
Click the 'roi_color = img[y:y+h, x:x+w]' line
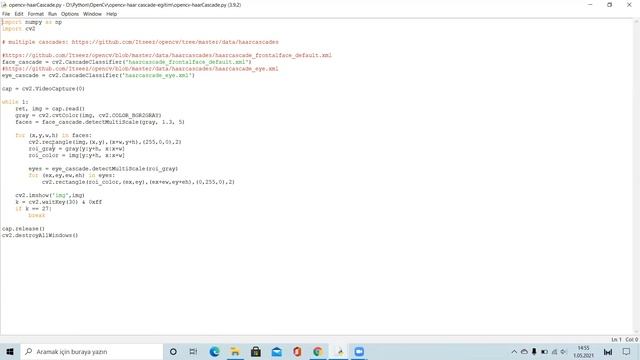[x=77, y=155]
